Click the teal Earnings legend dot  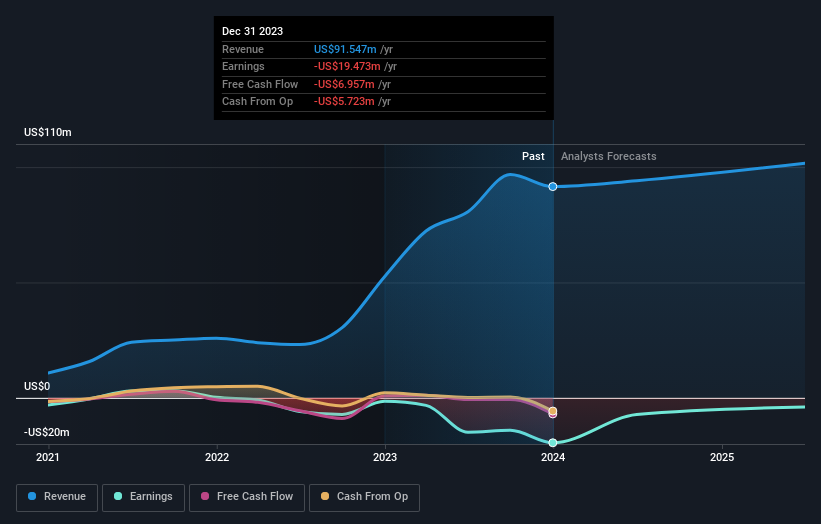pyautogui.click(x=118, y=496)
